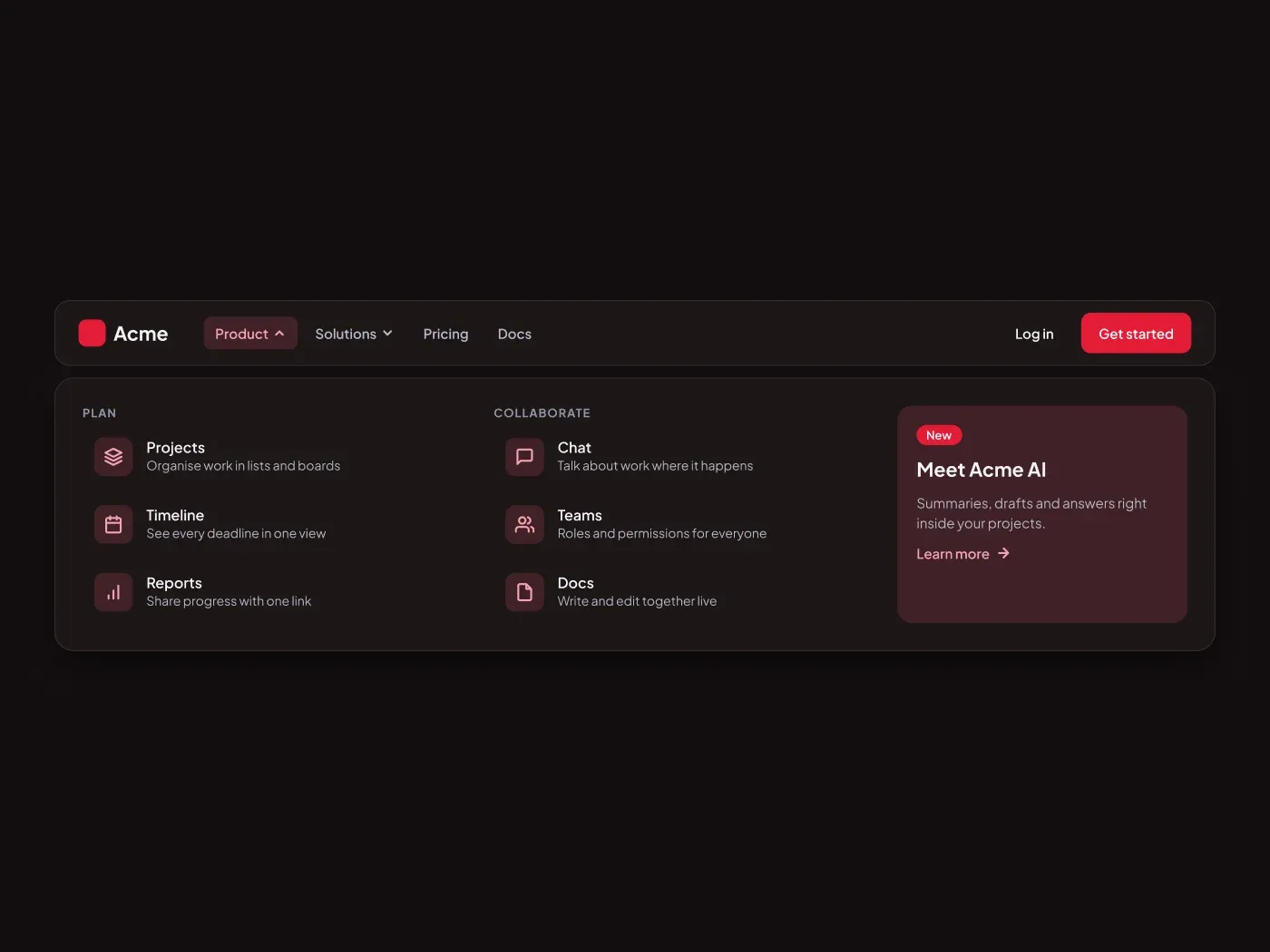Collapse the Product menu dropdown
Viewport: 1270px width, 952px height.
250,334
